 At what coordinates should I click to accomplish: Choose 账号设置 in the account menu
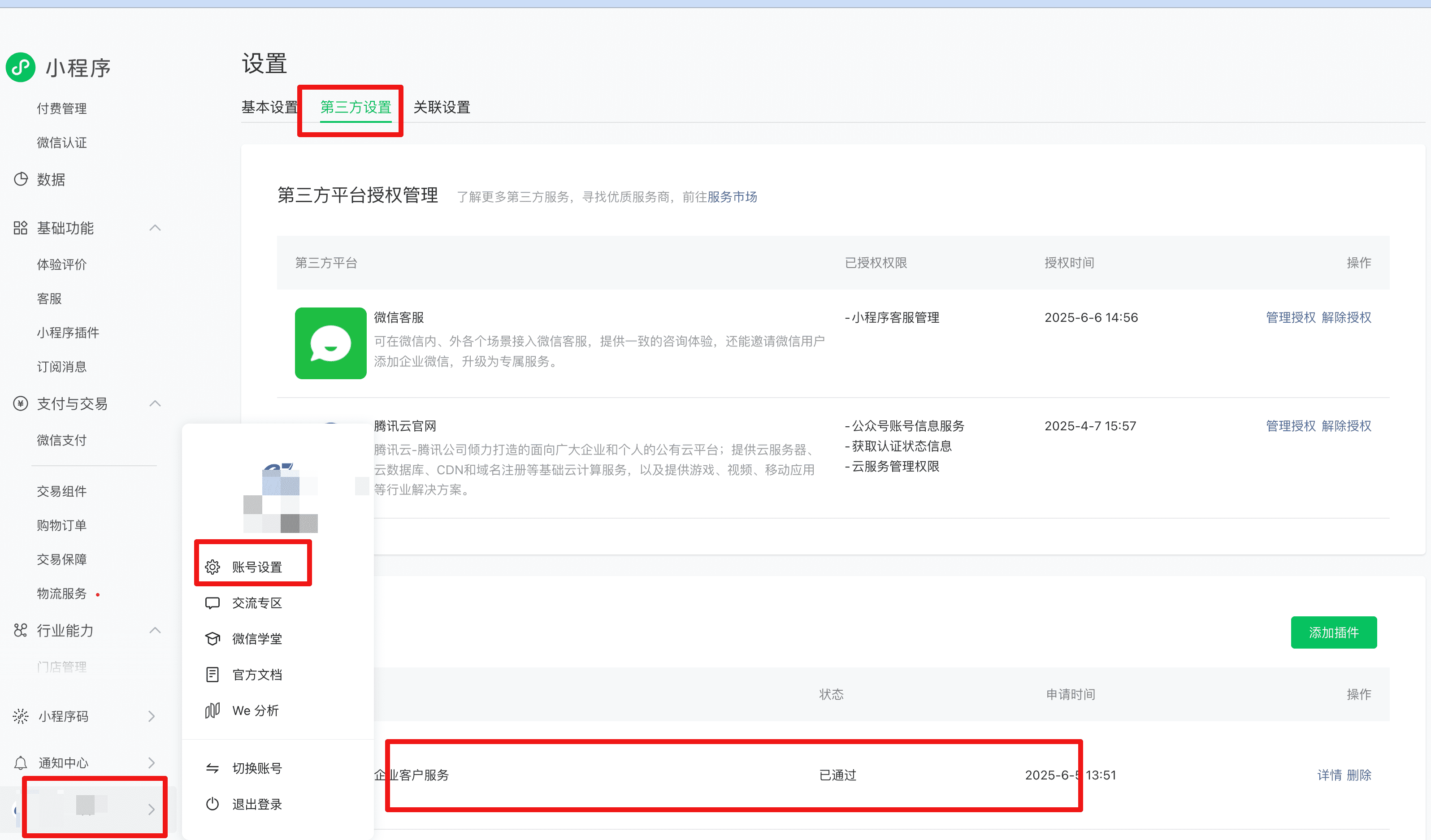click(257, 567)
